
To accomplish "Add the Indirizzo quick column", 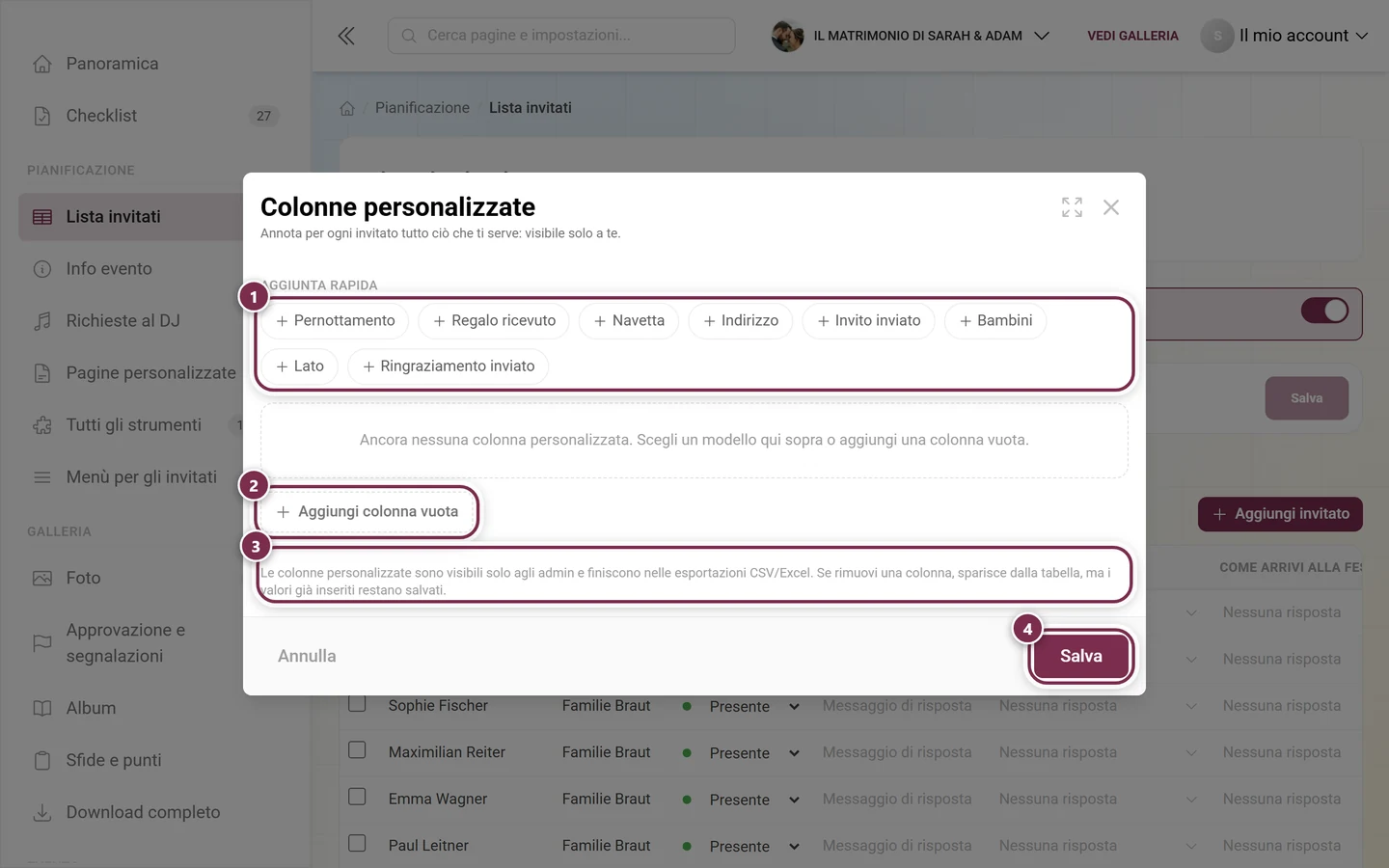I will point(741,321).
